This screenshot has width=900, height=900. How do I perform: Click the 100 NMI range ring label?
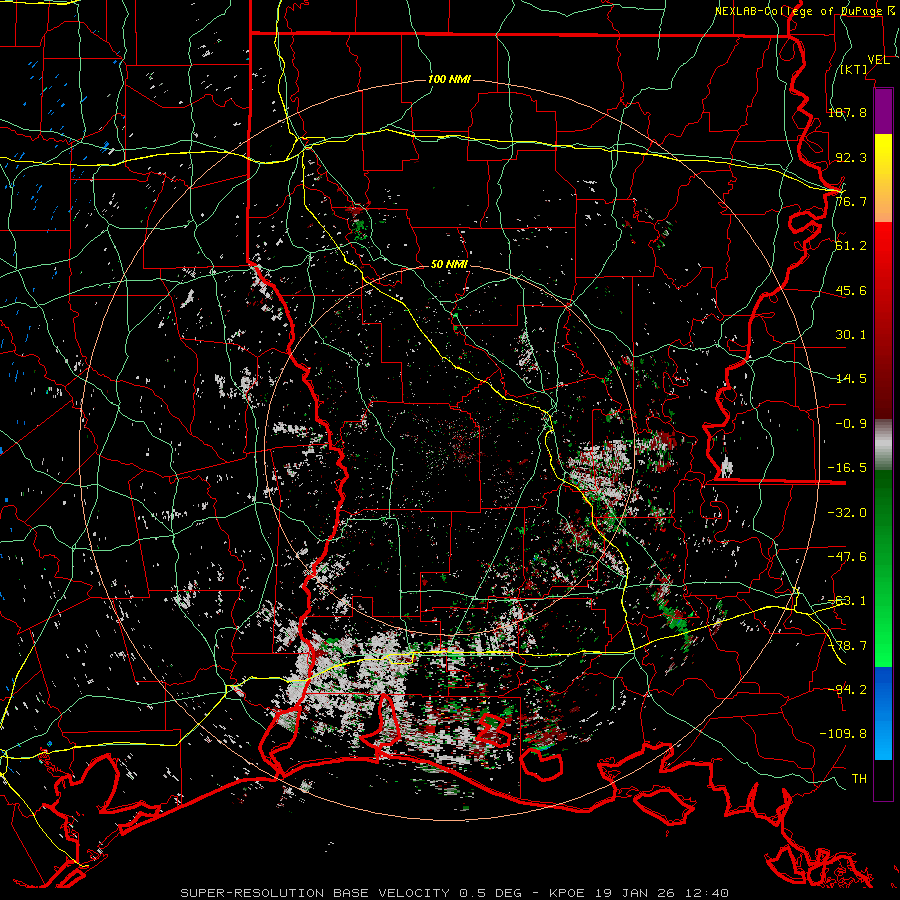pos(449,79)
